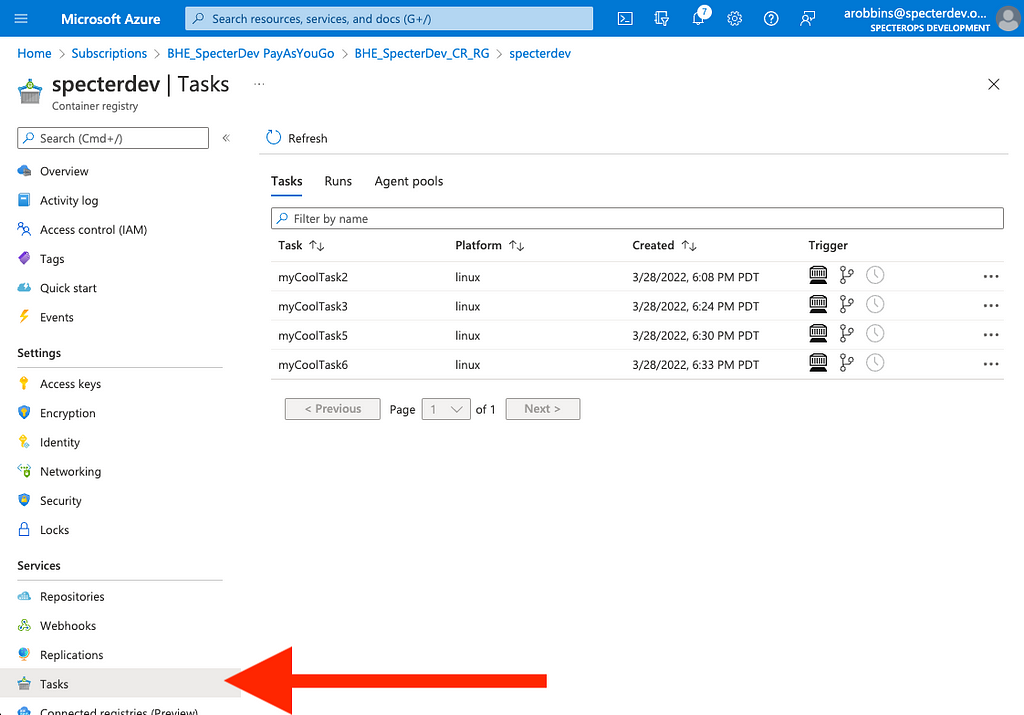Open the Azure portal hamburger menu
Image resolution: width=1024 pixels, height=715 pixels.
21,18
